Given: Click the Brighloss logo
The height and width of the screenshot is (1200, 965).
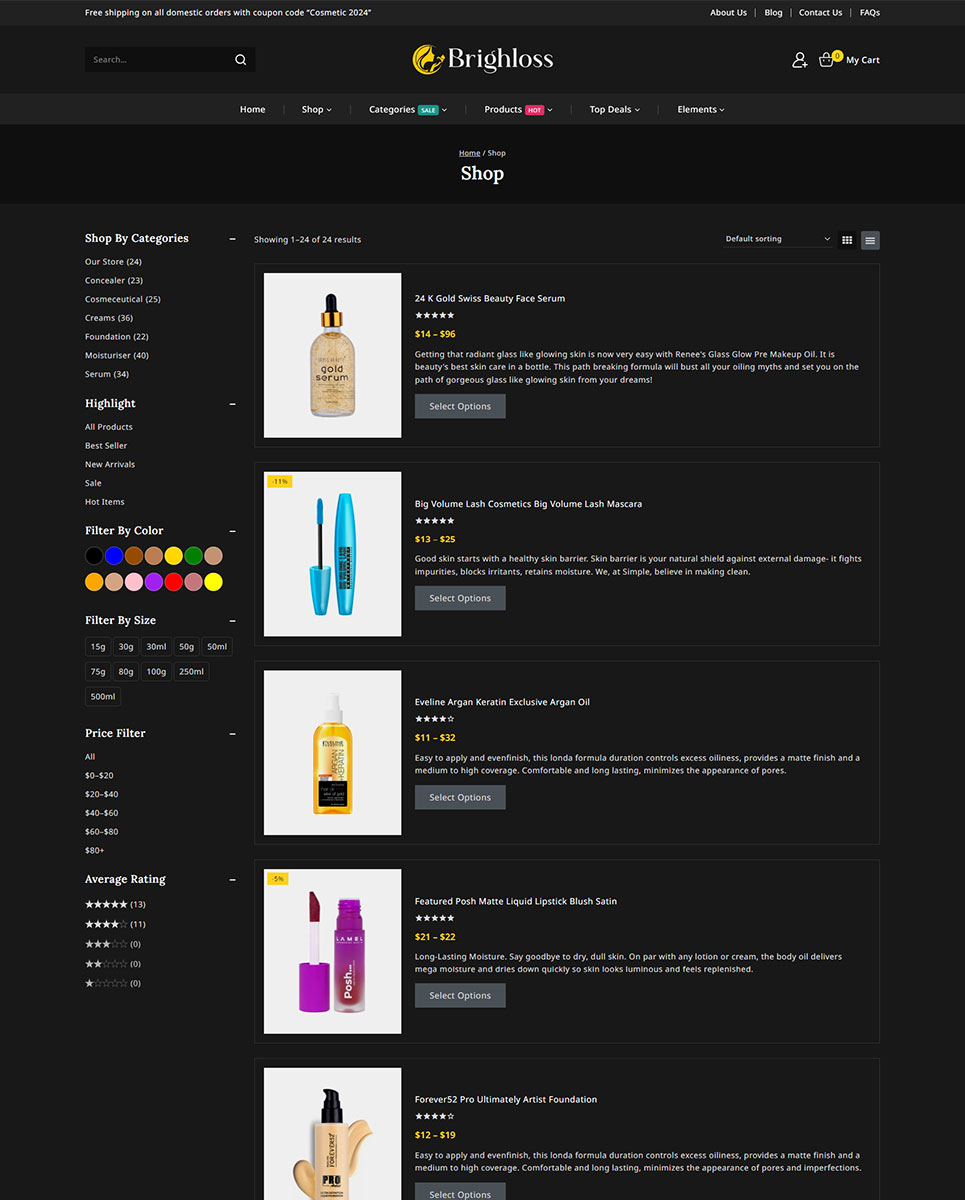Looking at the screenshot, I should point(482,59).
